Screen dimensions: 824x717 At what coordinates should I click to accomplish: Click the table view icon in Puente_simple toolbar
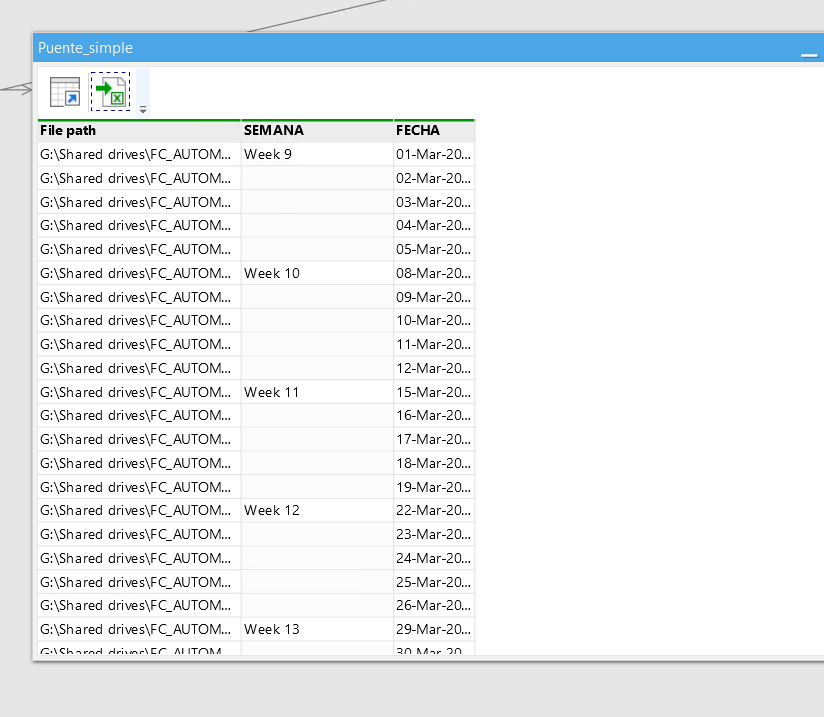point(65,92)
